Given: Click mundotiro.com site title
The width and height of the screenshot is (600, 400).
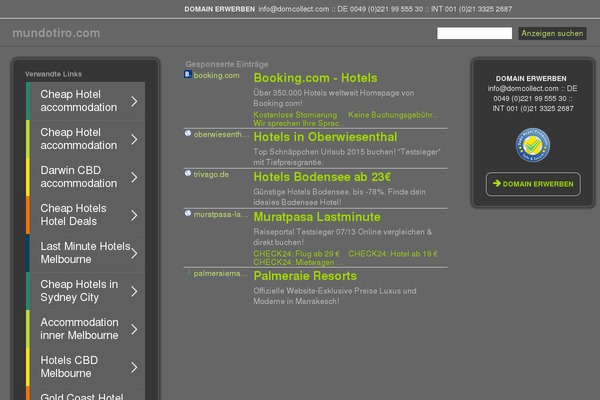Looking at the screenshot, I should tap(56, 33).
